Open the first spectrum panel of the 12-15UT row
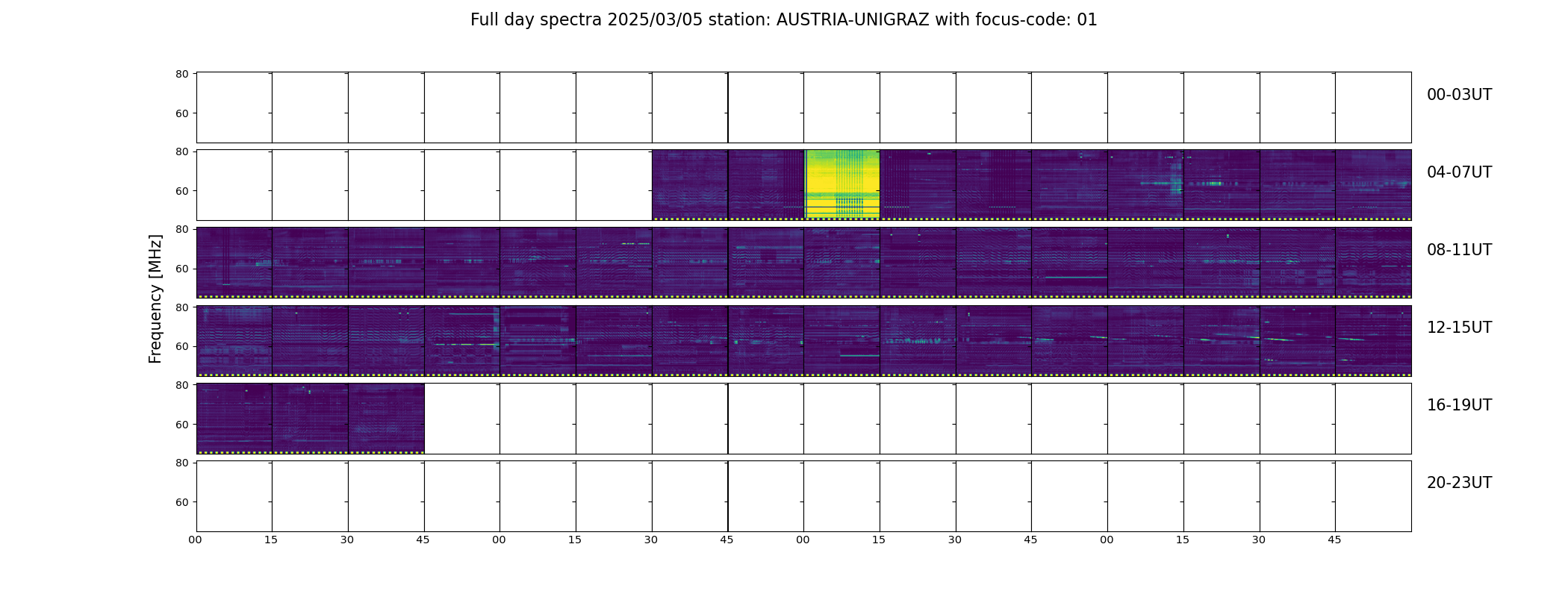 234,340
